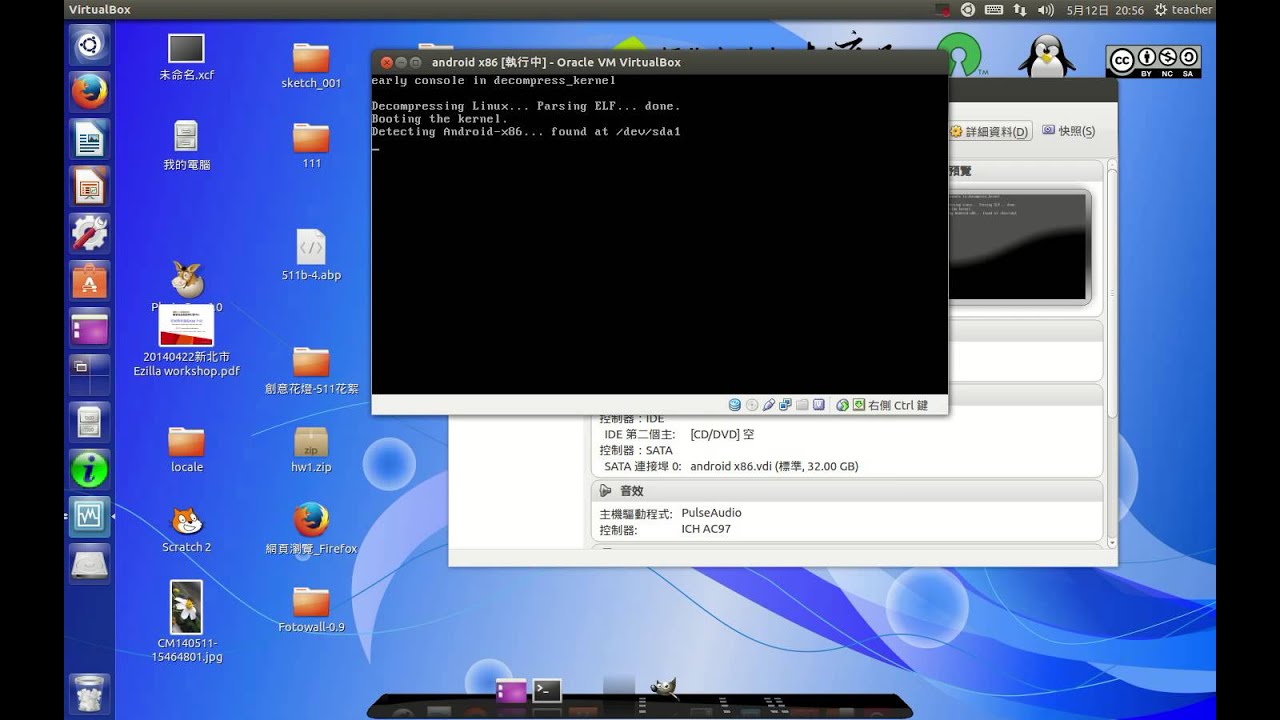
Task: Open the teacher session menu in top panel
Action: click(x=1183, y=10)
